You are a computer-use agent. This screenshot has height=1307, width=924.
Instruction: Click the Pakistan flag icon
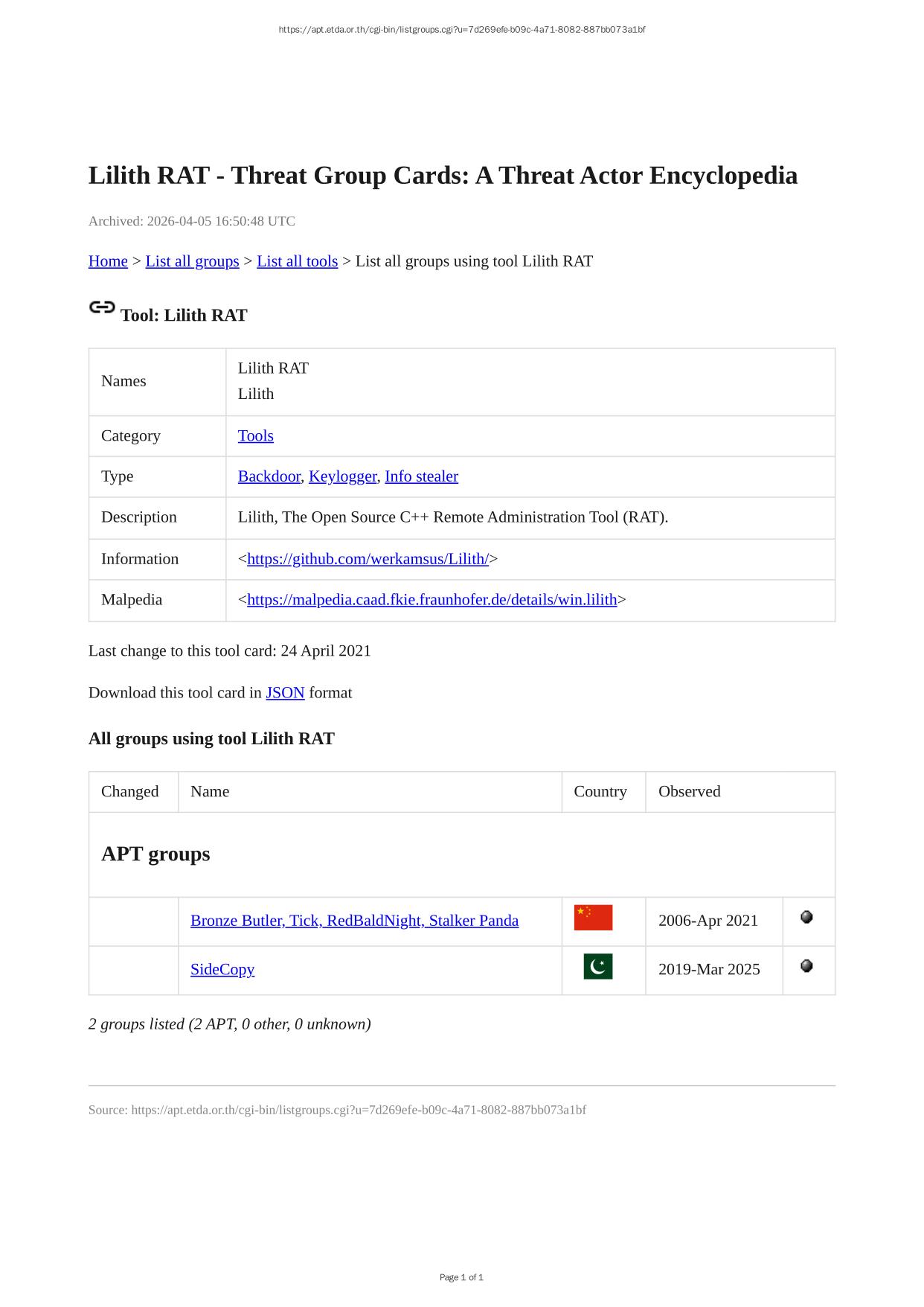point(597,966)
